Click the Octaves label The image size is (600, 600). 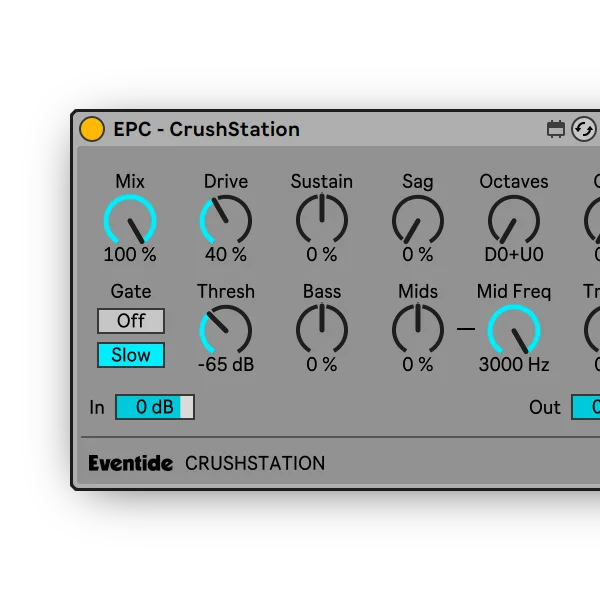point(514,181)
